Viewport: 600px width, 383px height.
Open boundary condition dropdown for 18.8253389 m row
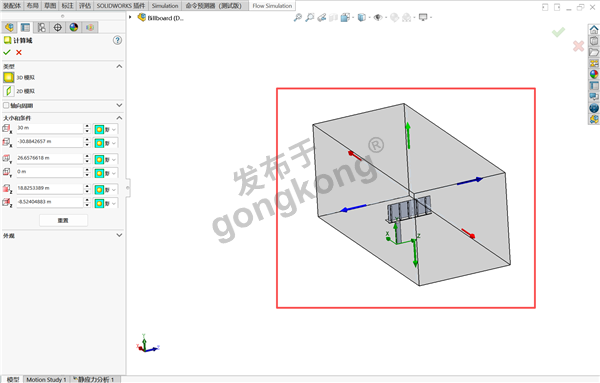[105, 190]
